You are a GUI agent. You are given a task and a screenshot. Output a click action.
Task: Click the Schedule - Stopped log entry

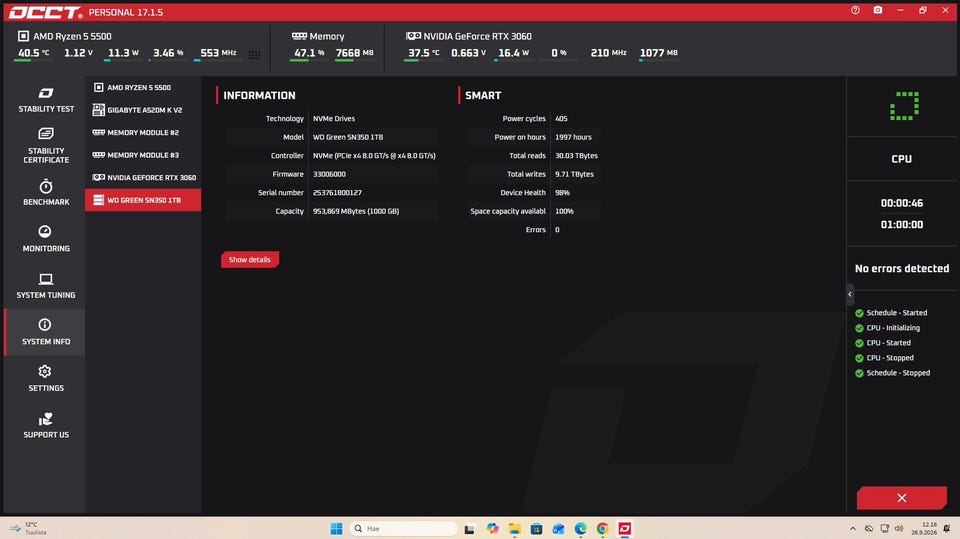pyautogui.click(x=893, y=373)
